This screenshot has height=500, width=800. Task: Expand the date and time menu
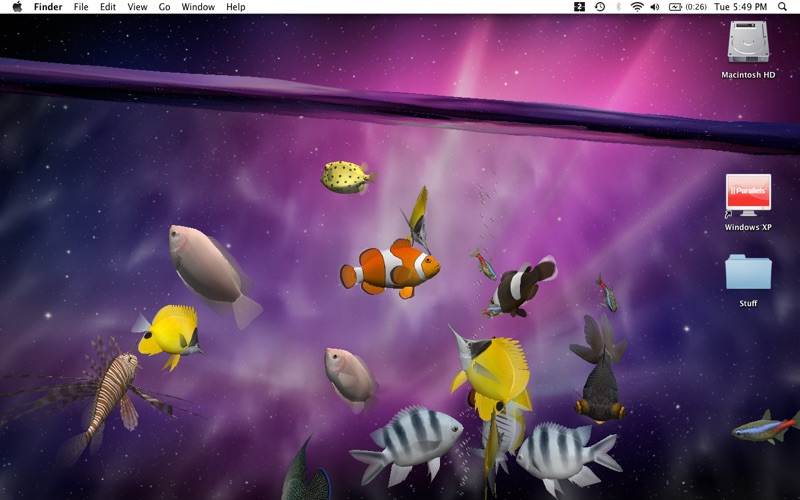pyautogui.click(x=740, y=7)
